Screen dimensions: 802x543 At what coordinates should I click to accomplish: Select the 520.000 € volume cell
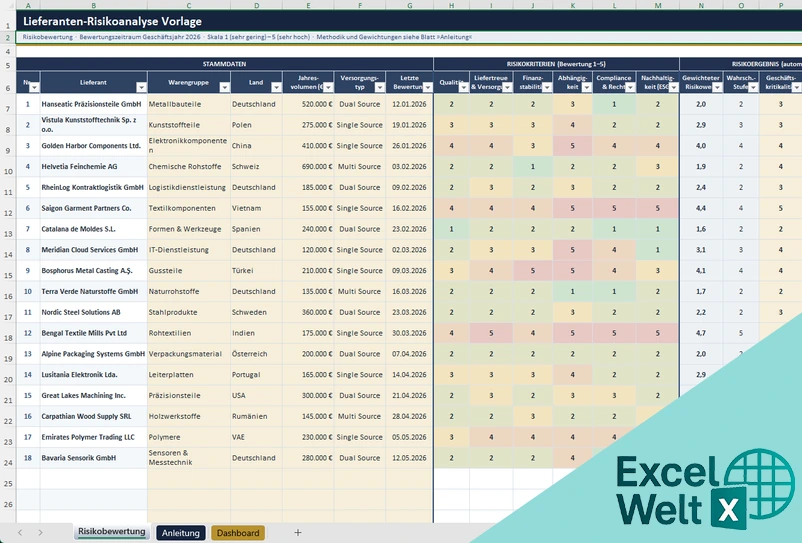click(308, 104)
